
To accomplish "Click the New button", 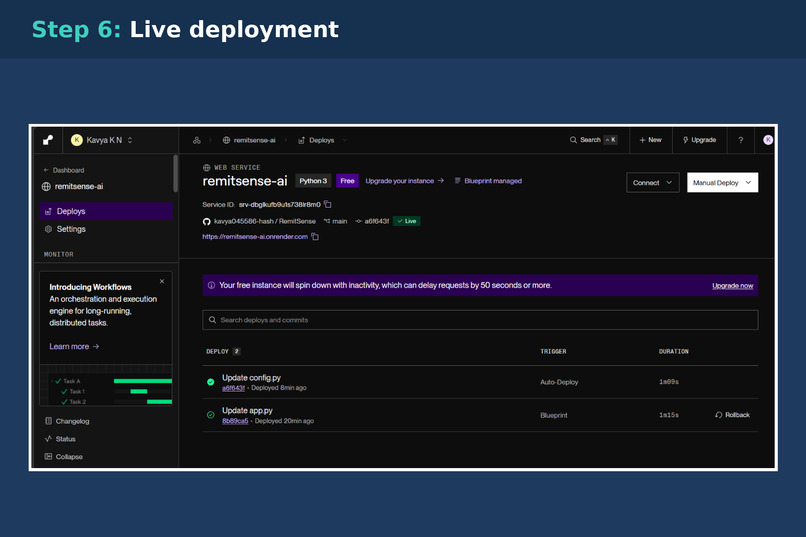I will [x=650, y=140].
